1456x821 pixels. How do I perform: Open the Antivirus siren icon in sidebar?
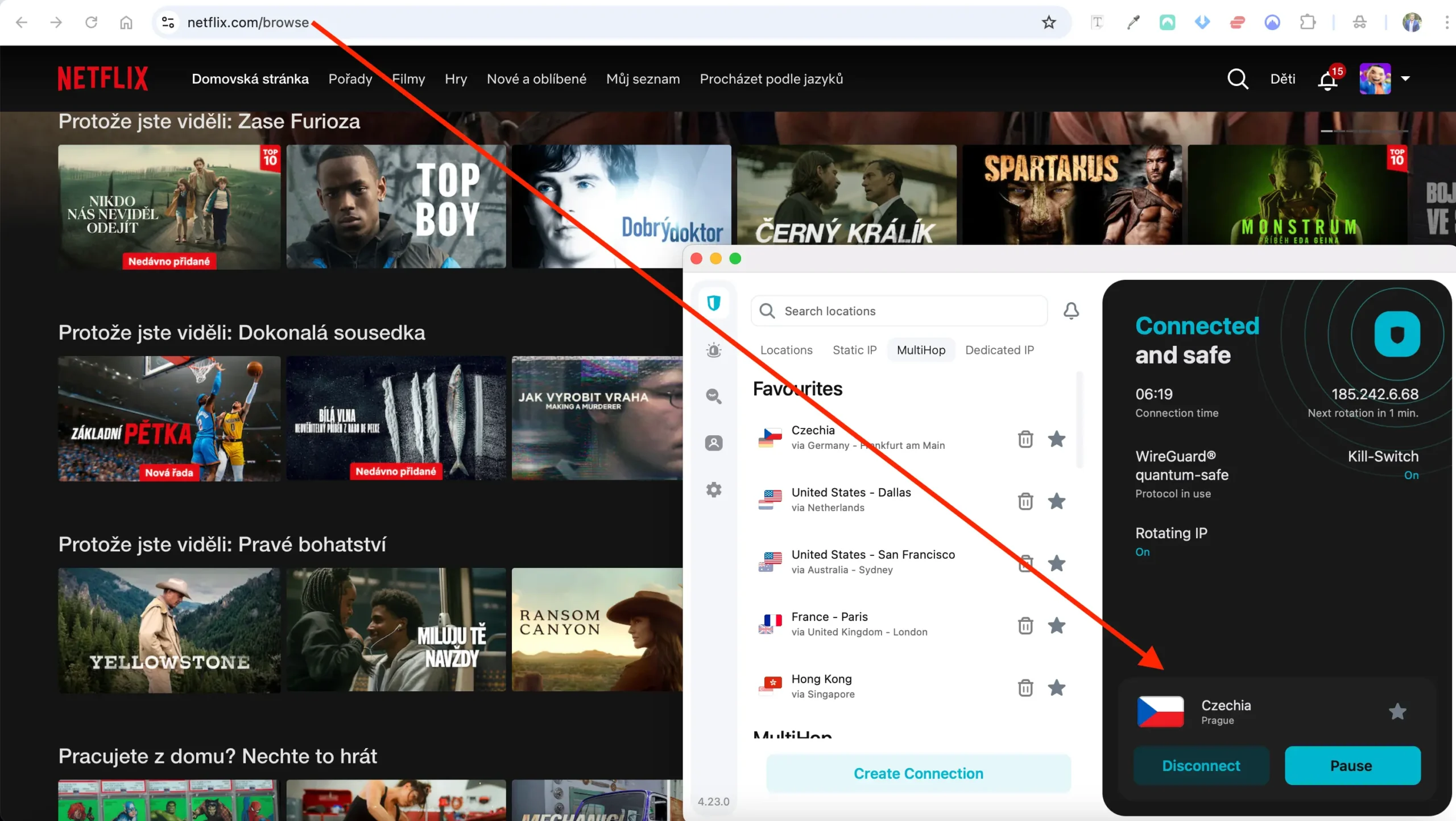pyautogui.click(x=714, y=349)
